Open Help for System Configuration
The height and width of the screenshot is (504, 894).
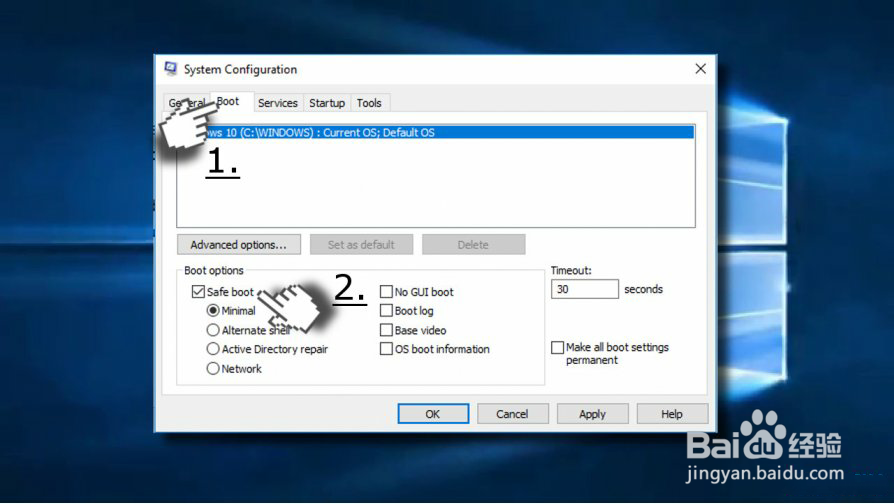[x=672, y=414]
